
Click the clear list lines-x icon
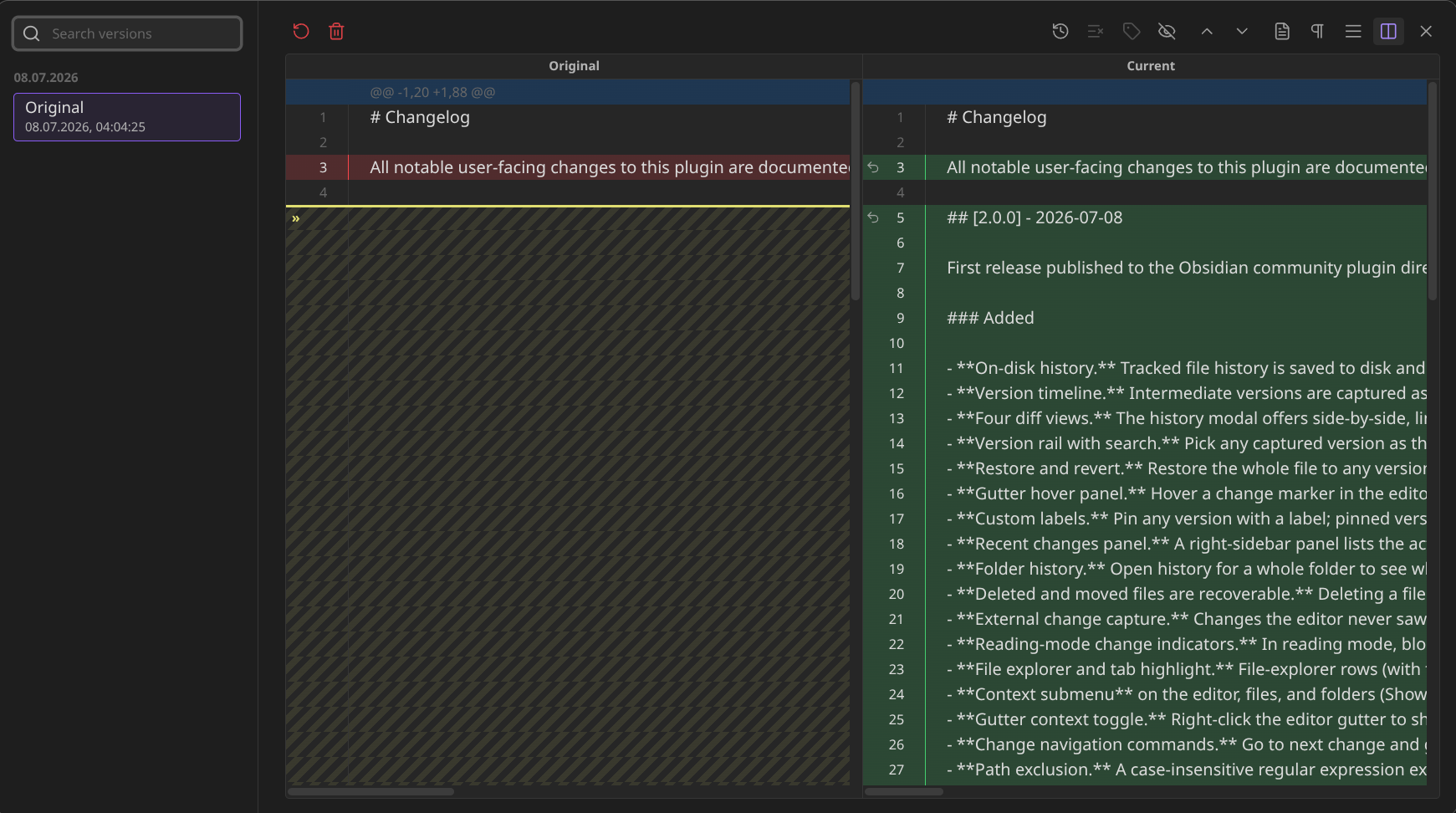[x=1096, y=32]
